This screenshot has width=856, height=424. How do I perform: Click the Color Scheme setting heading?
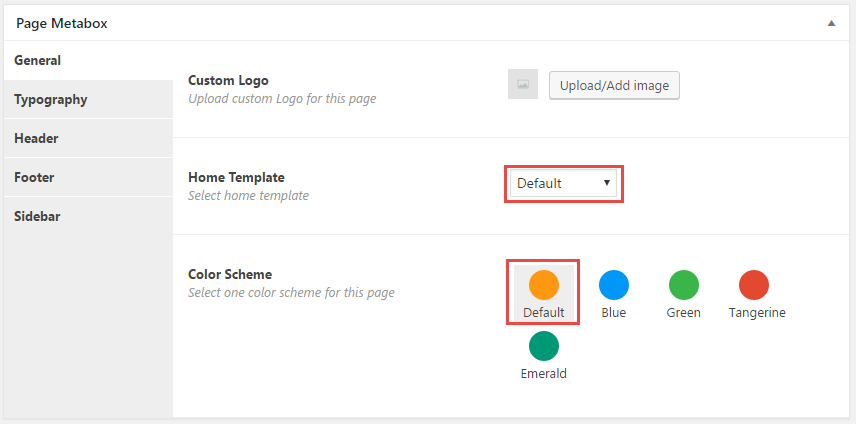[230, 274]
